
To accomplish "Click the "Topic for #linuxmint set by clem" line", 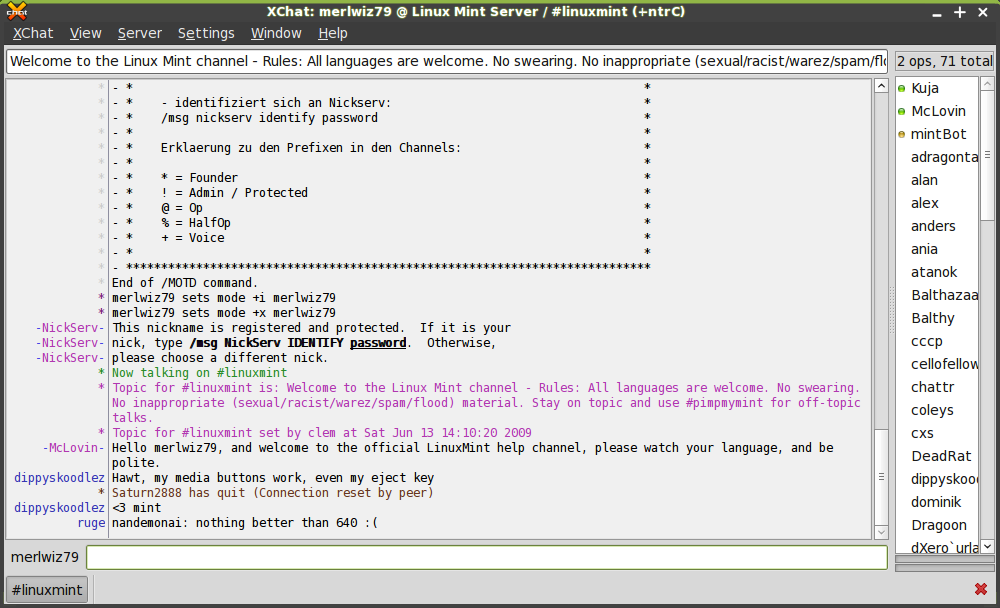I will (322, 433).
